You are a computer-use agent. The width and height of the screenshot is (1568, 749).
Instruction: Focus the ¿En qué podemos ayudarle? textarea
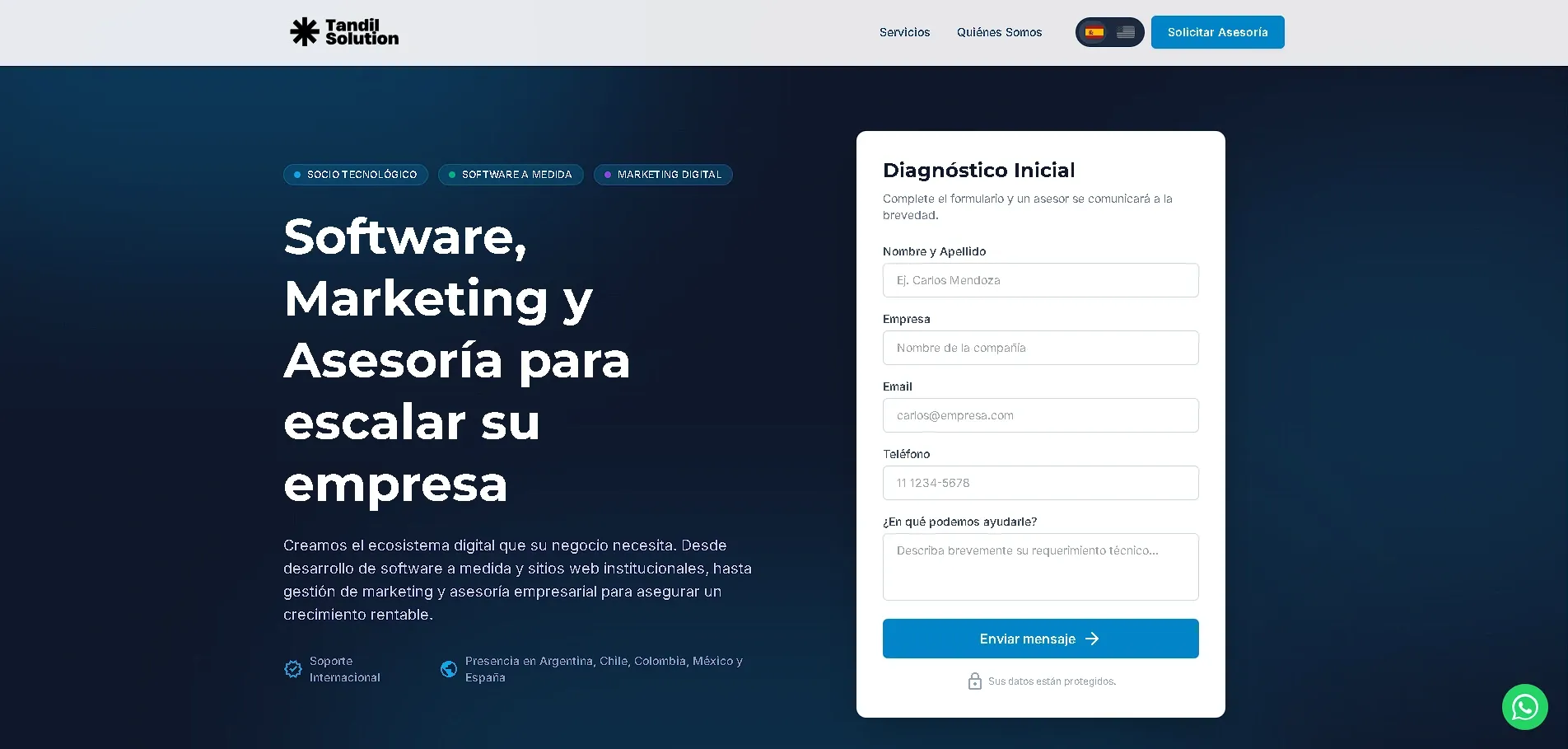point(1040,567)
